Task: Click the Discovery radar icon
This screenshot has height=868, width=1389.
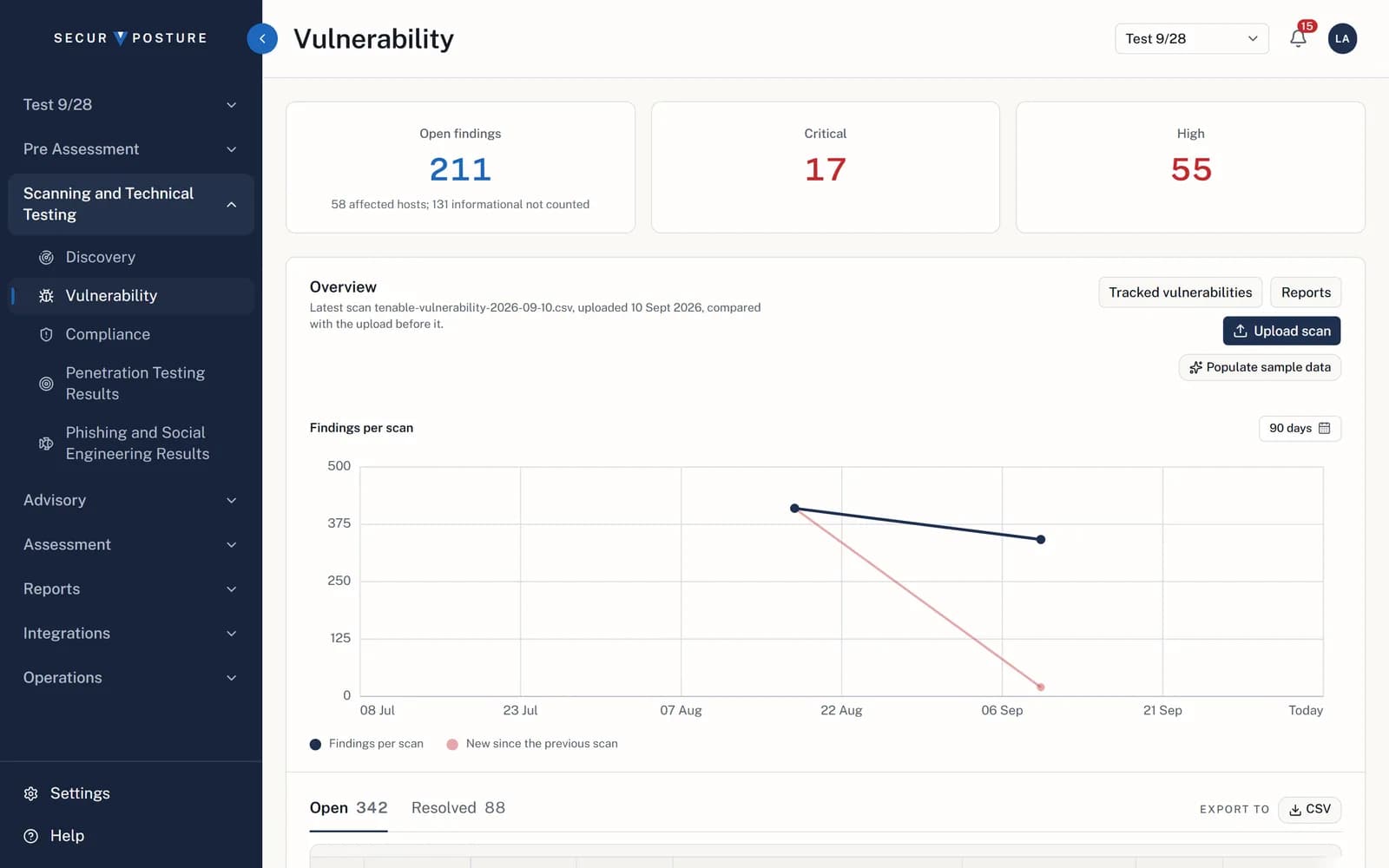Action: click(x=47, y=258)
